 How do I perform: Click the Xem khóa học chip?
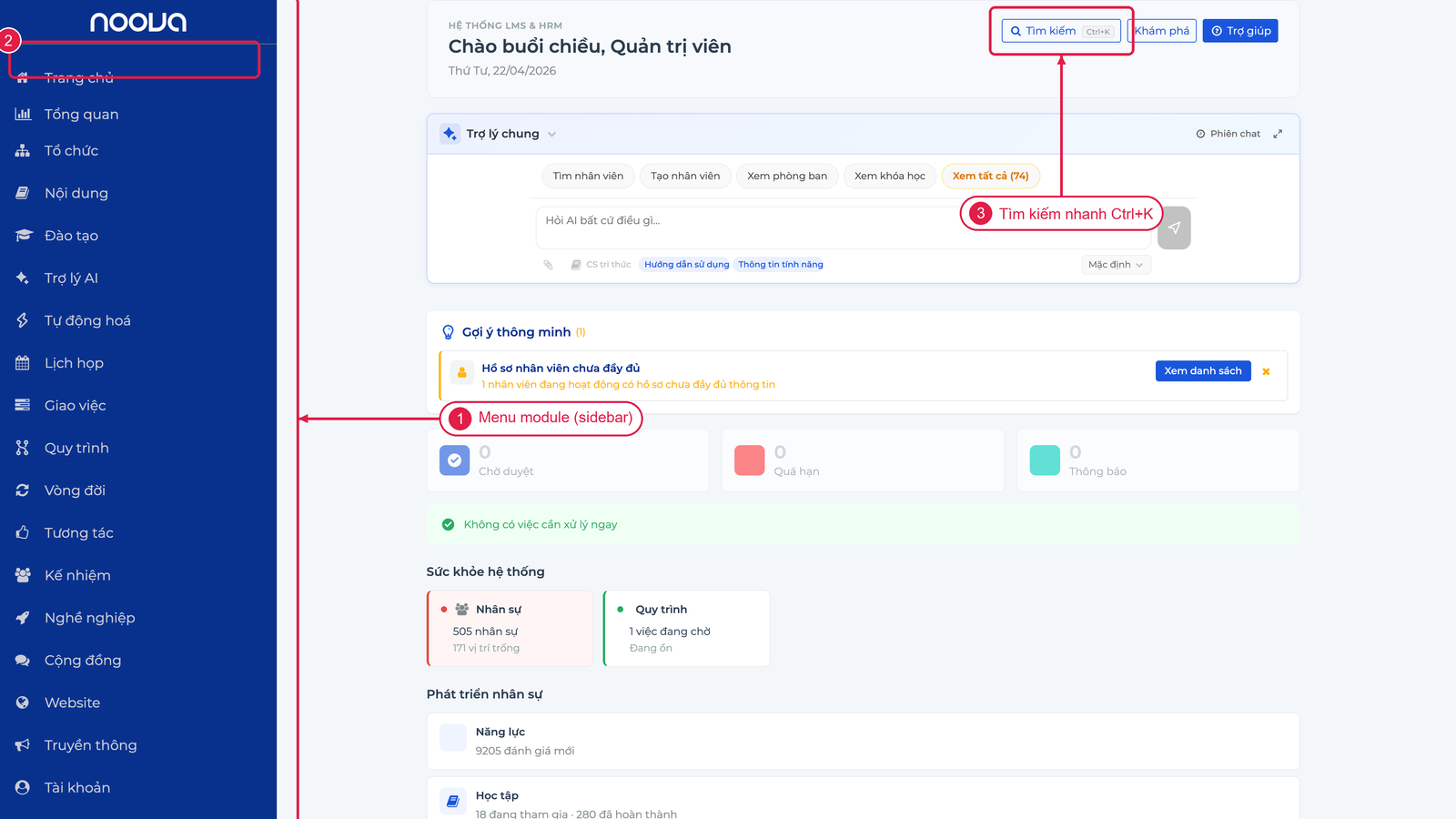(890, 176)
